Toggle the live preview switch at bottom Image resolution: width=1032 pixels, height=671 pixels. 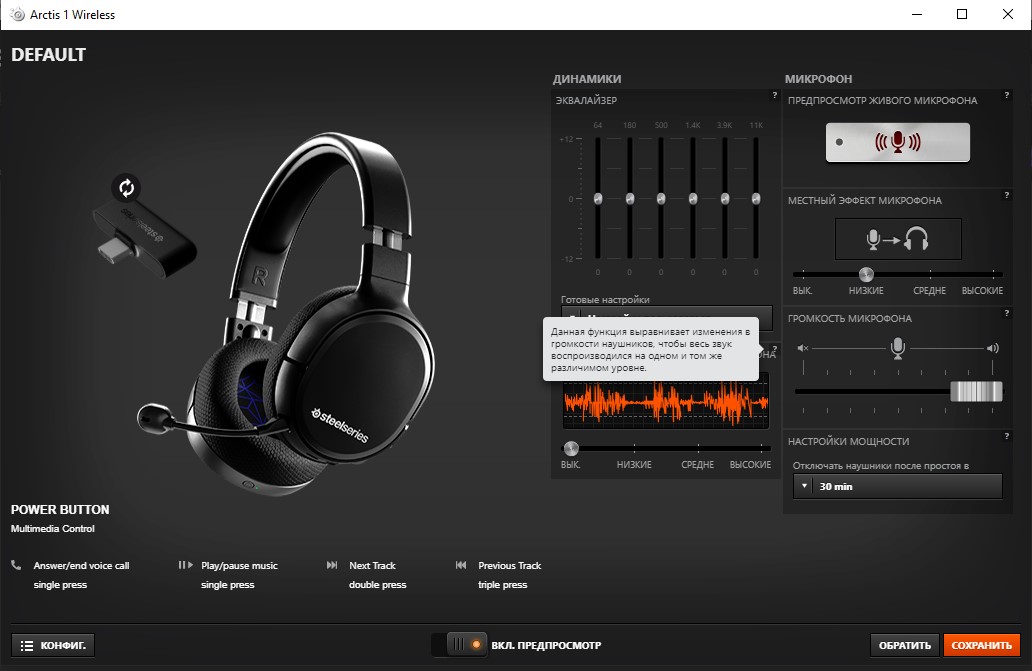(459, 645)
